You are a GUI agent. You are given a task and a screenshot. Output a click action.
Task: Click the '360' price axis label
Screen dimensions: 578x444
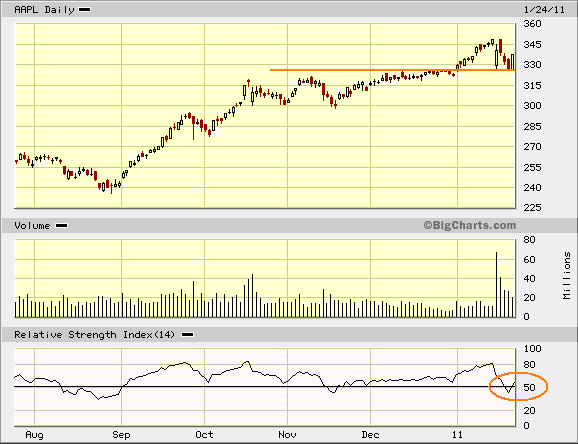532,24
